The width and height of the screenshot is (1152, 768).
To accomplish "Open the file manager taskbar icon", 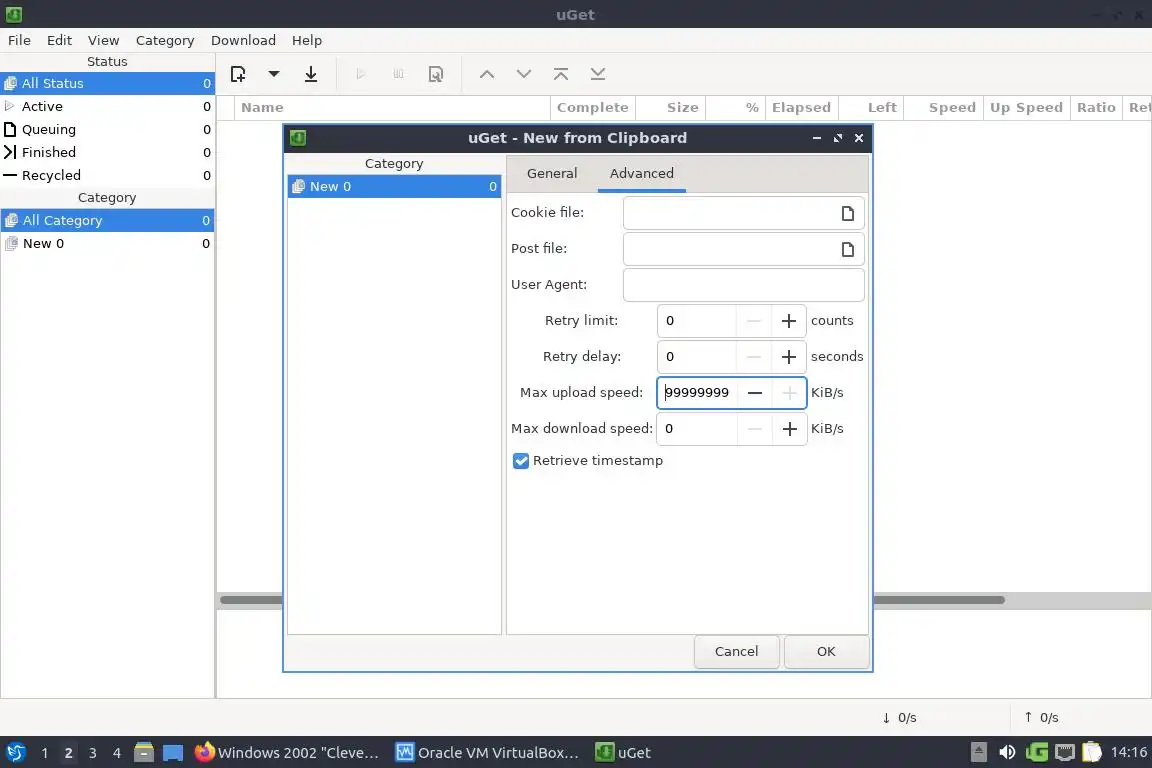I will tap(144, 753).
